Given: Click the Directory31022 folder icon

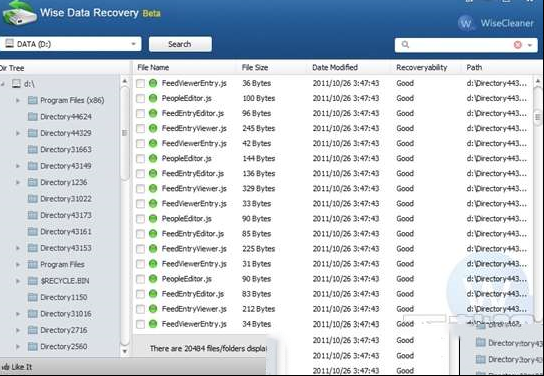Looking at the screenshot, I should 33,199.
